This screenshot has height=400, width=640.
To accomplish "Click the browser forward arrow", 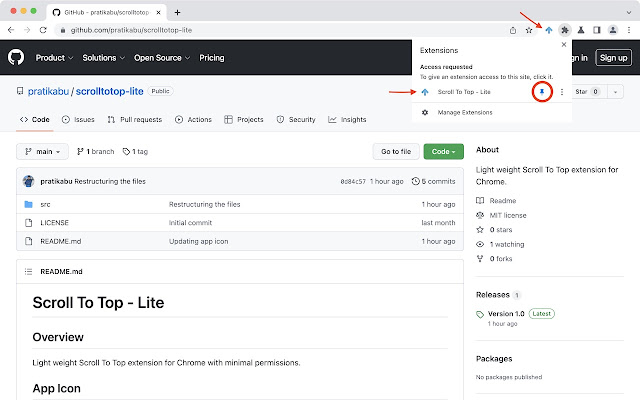I will click(x=27, y=30).
